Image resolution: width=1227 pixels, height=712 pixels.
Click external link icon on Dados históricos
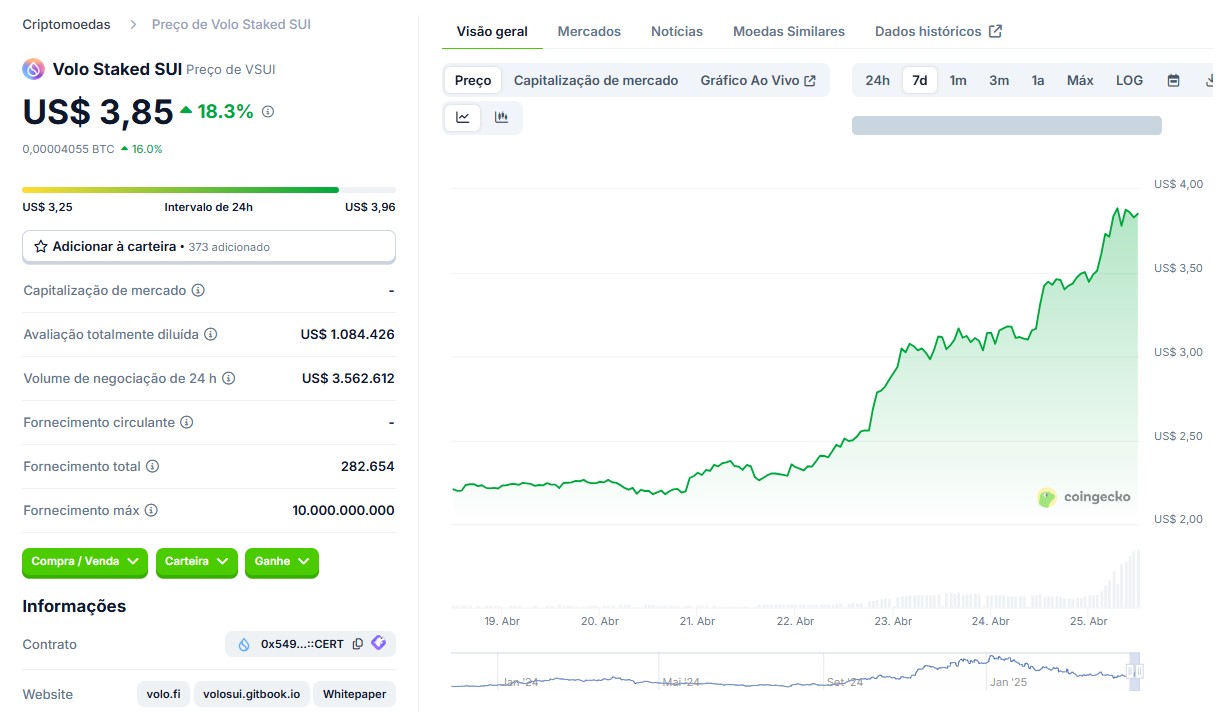pos(995,31)
